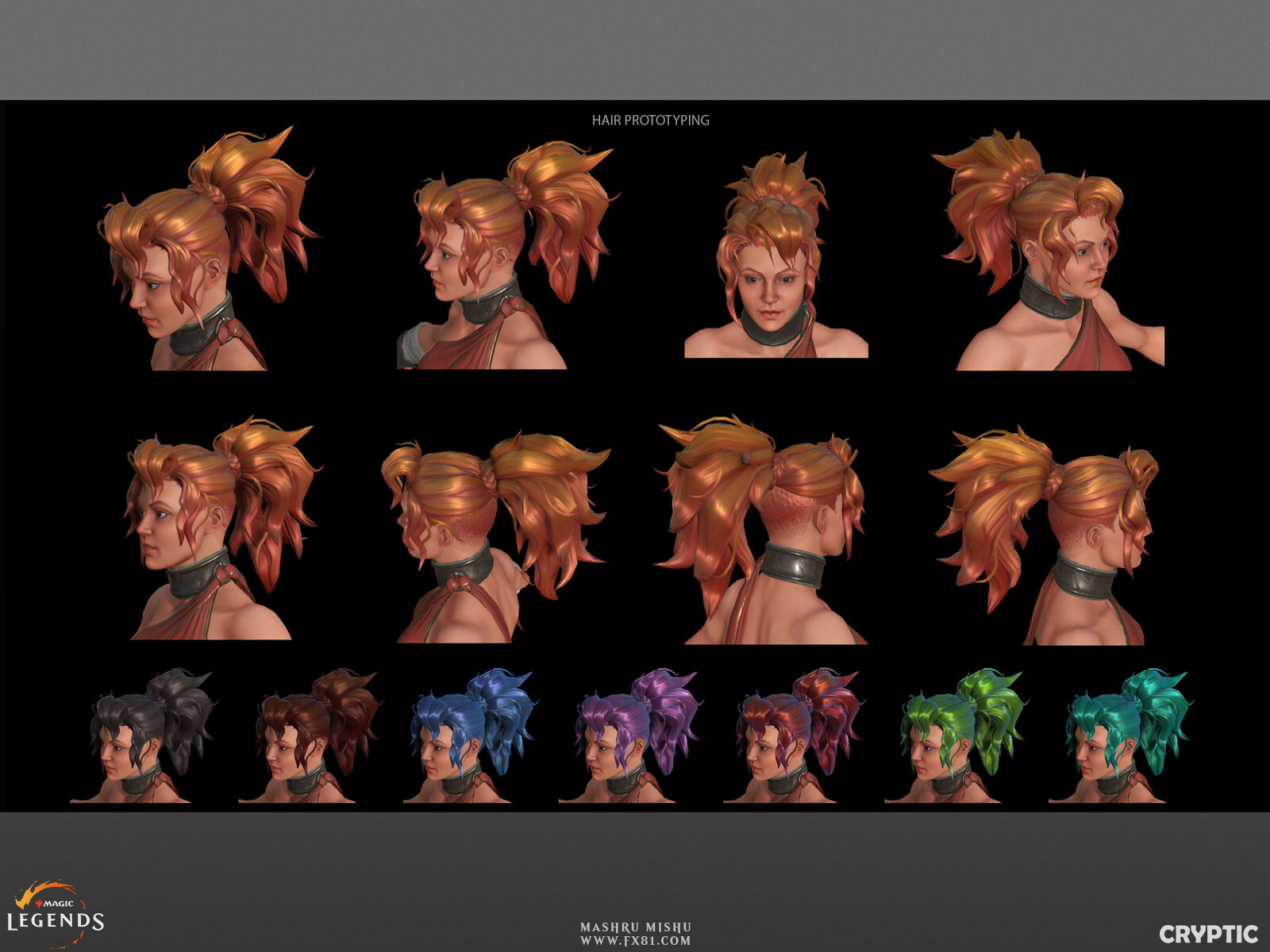
Task: Select the lime green hair variant
Action: coord(955,736)
